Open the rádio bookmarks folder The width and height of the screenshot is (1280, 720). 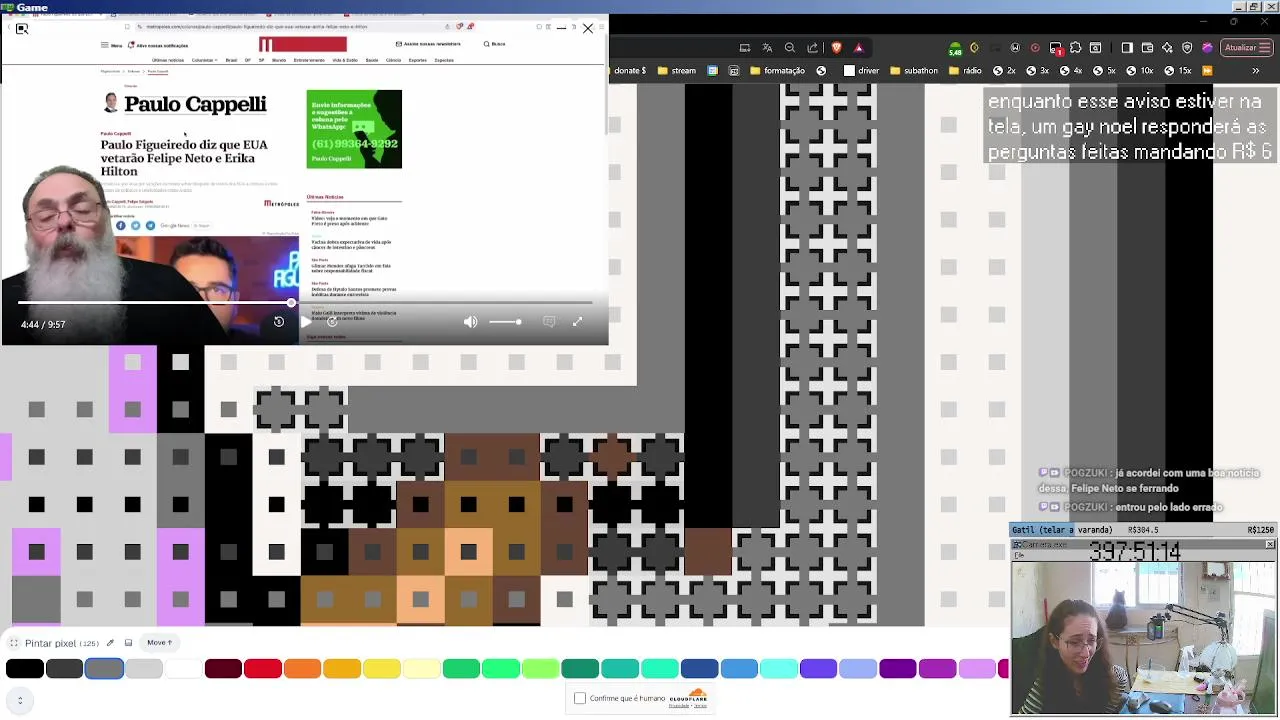click(x=965, y=71)
